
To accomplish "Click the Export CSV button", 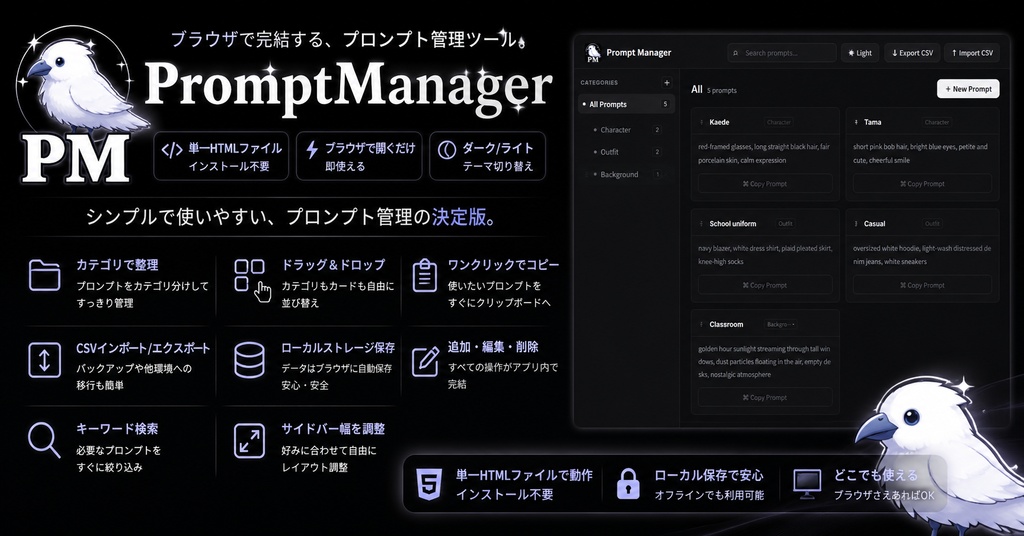I will (912, 53).
